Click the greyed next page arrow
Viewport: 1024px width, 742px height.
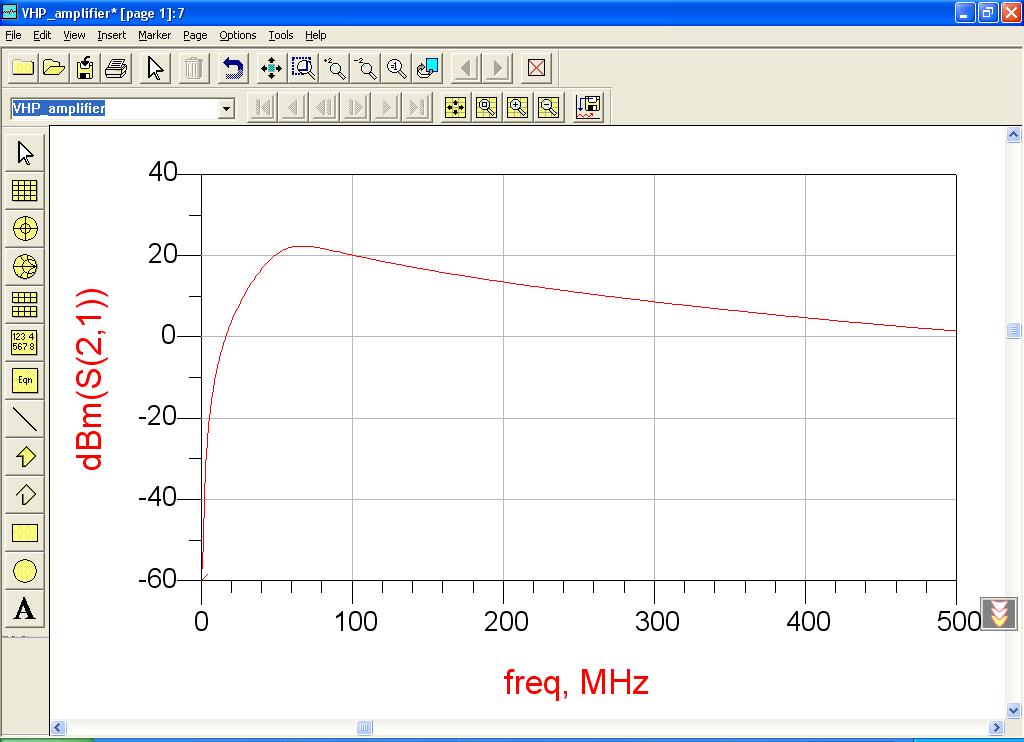point(497,68)
